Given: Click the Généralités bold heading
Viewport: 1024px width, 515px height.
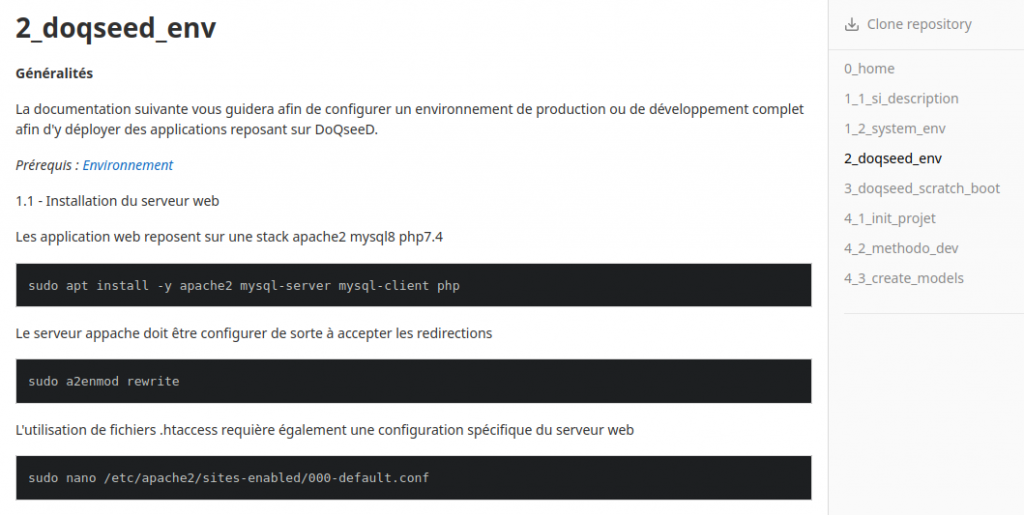Looking at the screenshot, I should (54, 73).
